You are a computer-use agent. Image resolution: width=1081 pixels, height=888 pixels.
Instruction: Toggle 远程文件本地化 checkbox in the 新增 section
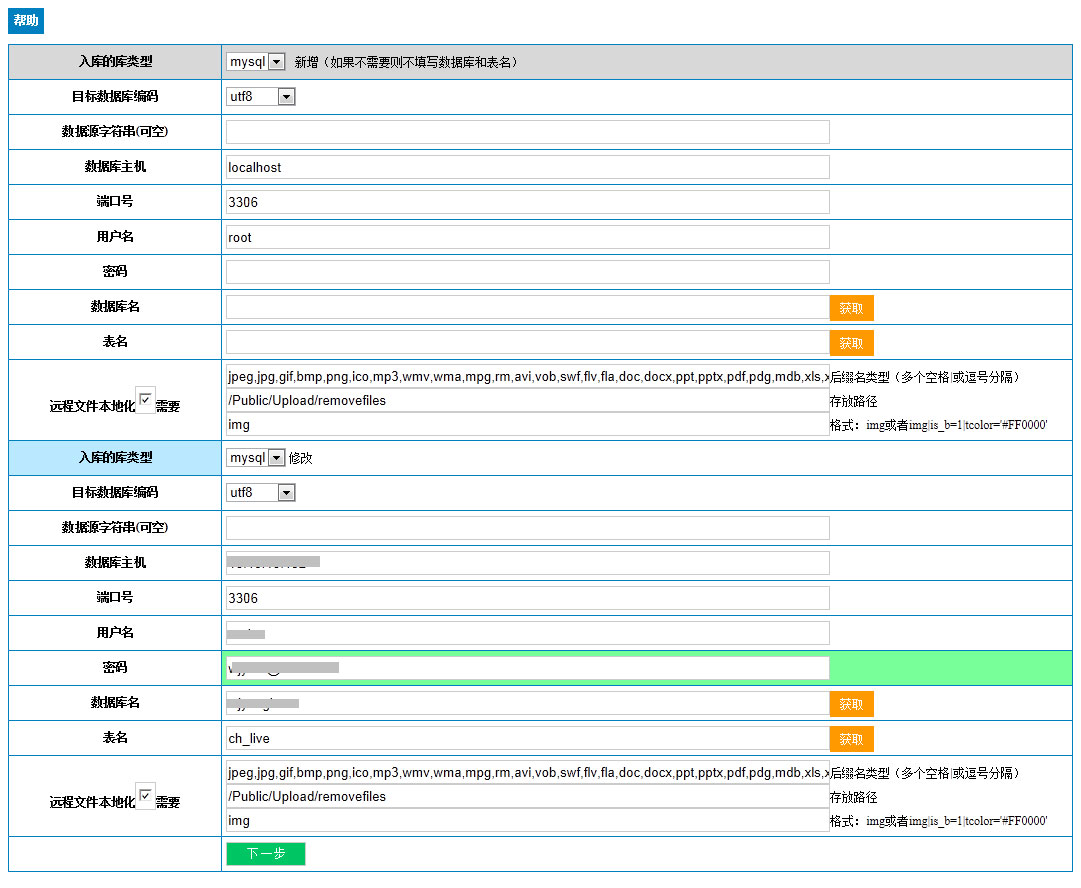[145, 401]
